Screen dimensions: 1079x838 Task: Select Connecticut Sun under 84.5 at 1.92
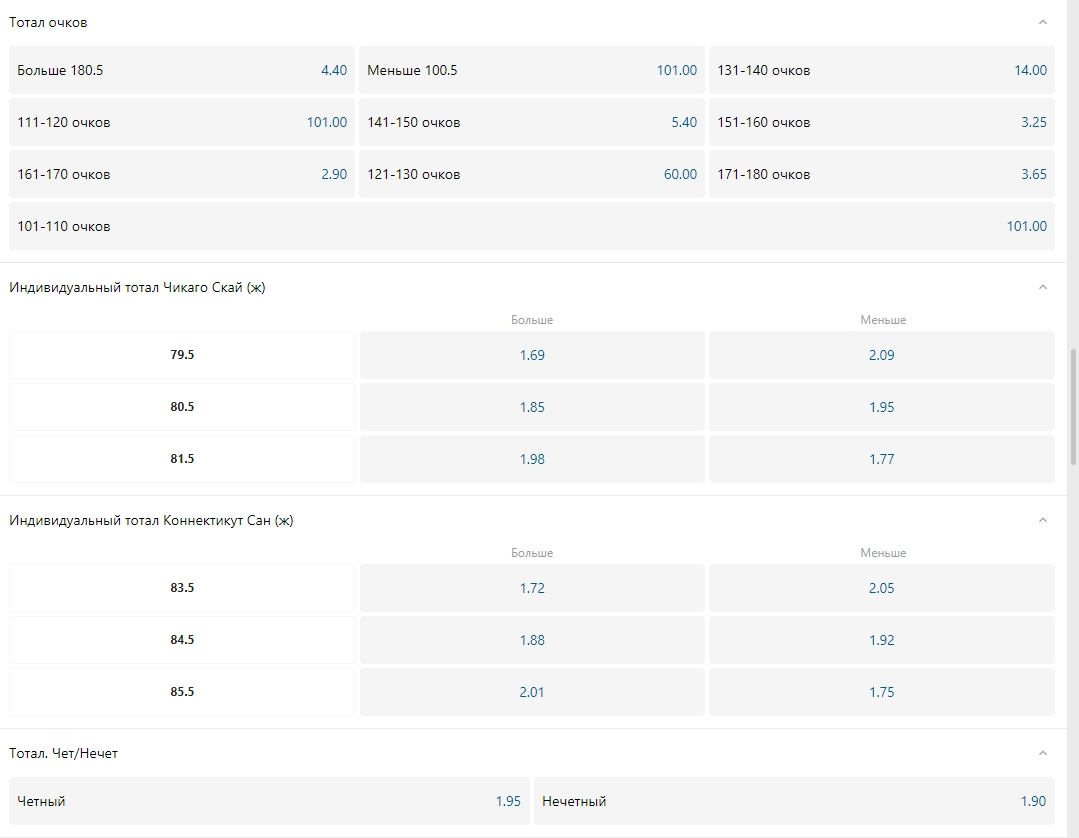(x=881, y=640)
